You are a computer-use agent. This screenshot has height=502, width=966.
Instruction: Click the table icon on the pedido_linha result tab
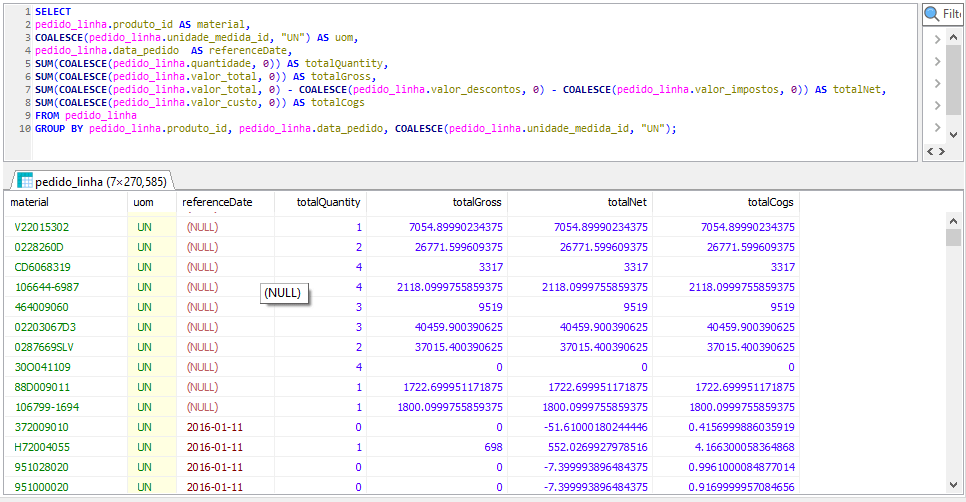point(25,180)
